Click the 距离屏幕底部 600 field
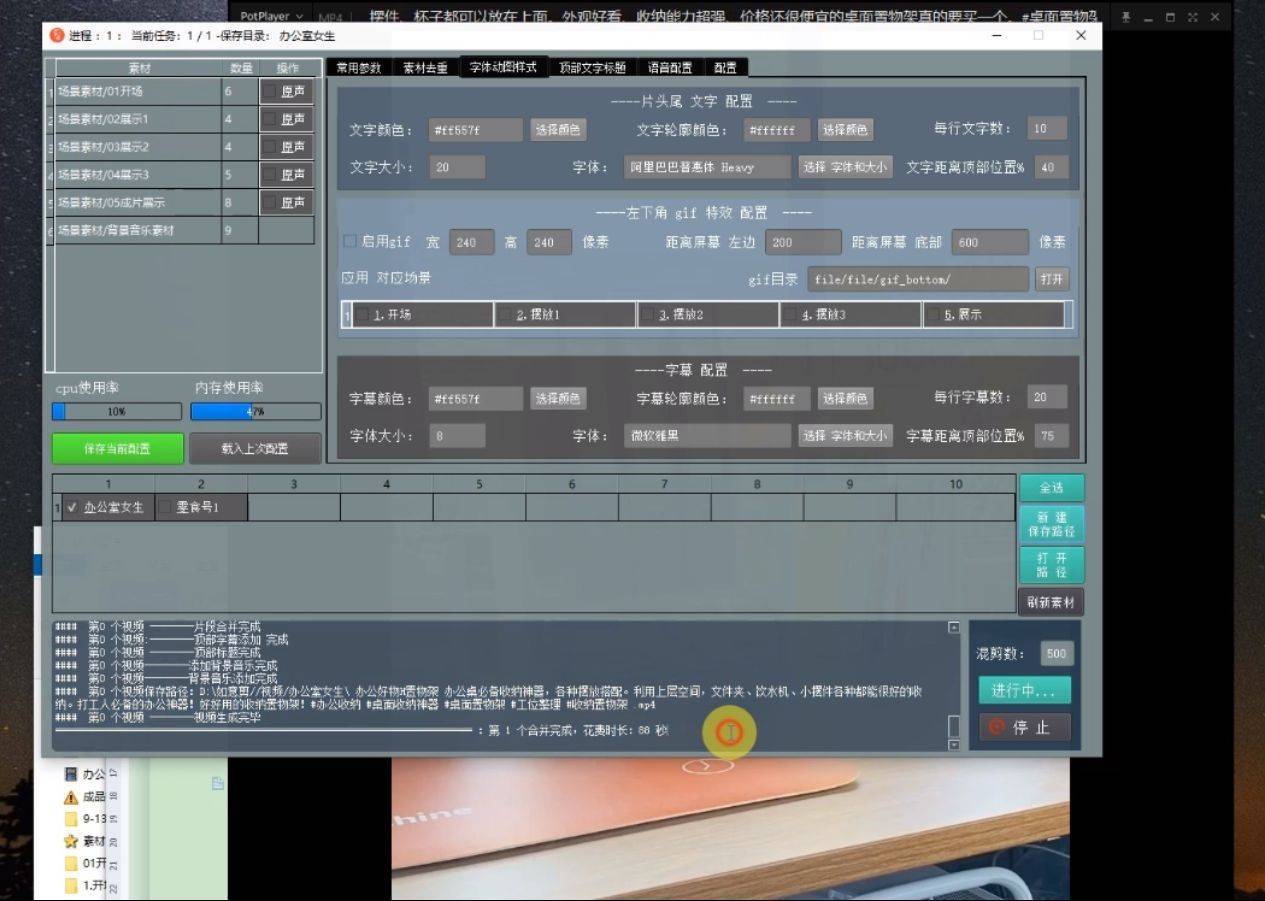The width and height of the screenshot is (1265, 901). tap(990, 242)
